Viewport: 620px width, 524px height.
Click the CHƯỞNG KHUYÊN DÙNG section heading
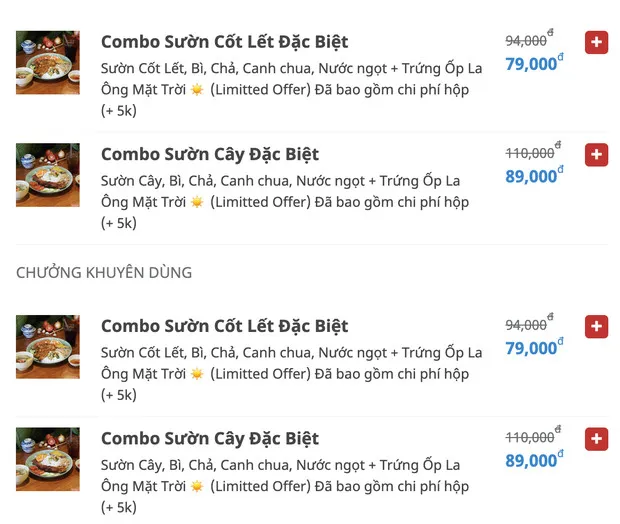coord(104,272)
